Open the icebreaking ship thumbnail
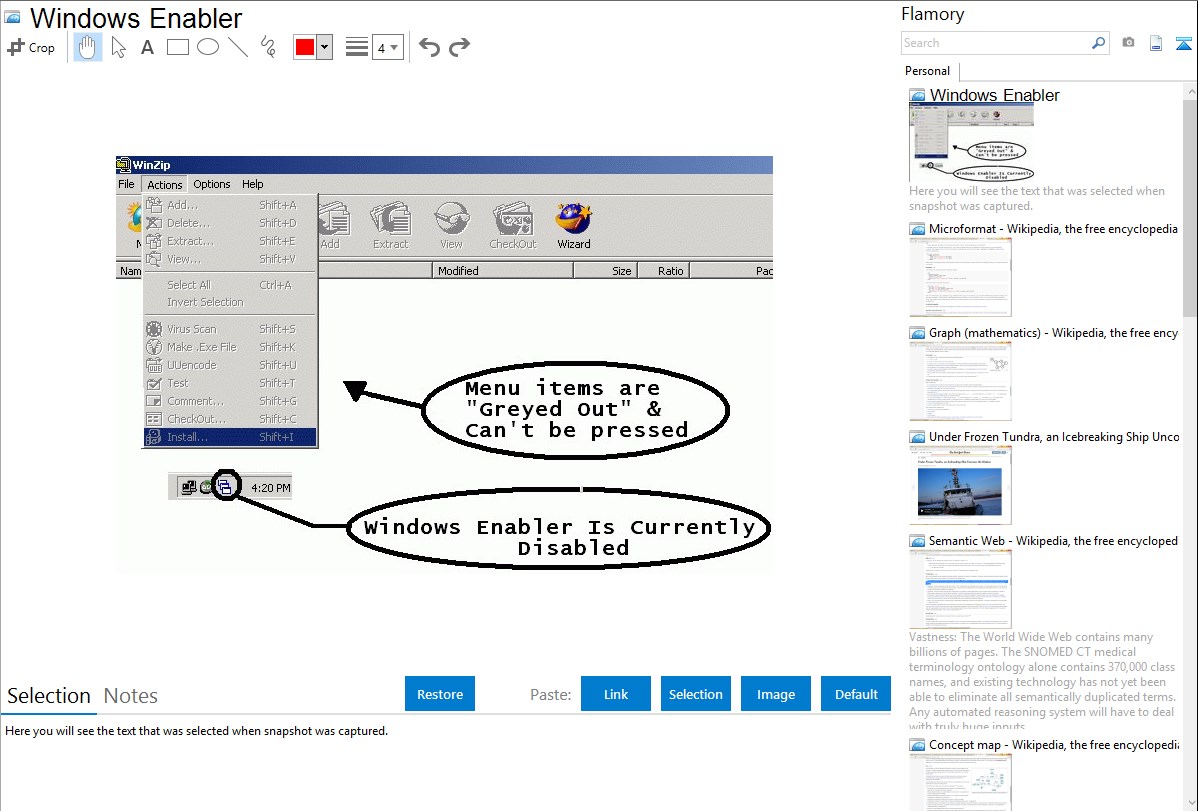This screenshot has width=1198, height=811. click(x=960, y=485)
